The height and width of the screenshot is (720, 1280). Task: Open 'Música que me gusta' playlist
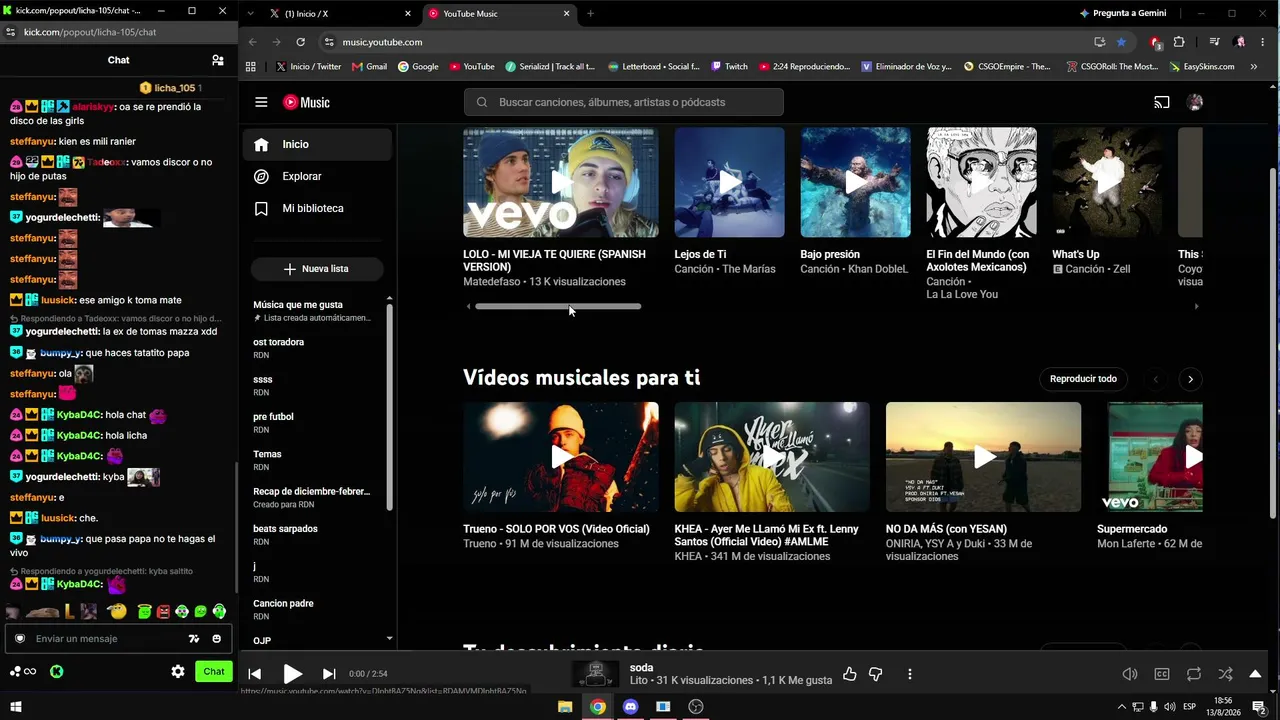click(315, 311)
